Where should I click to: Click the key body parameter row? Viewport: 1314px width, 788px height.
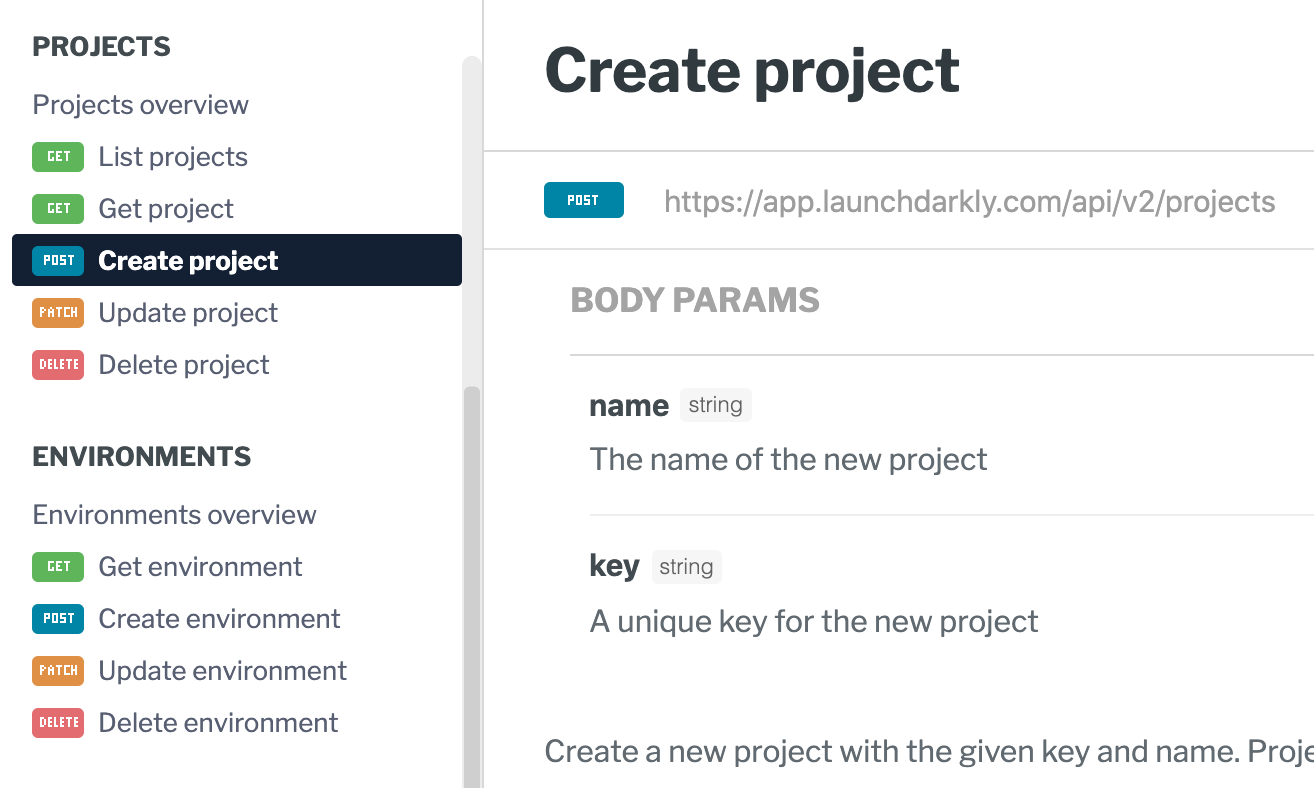click(951, 595)
